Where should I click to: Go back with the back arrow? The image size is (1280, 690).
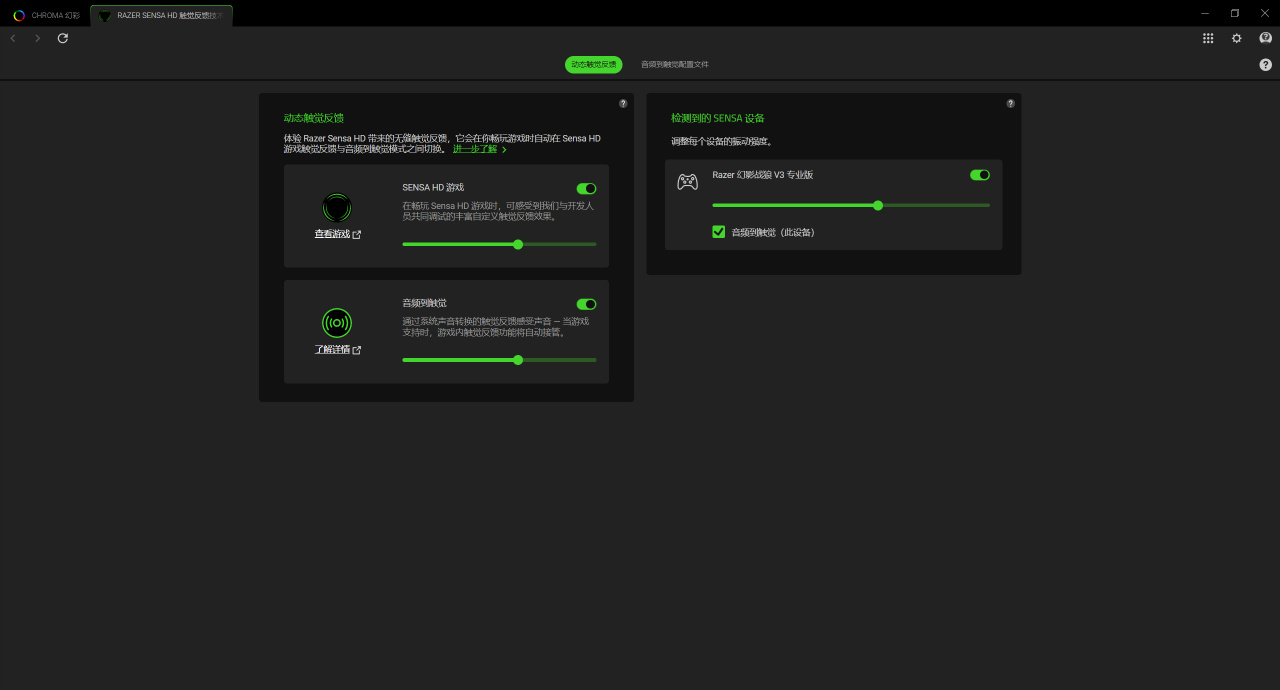13,38
